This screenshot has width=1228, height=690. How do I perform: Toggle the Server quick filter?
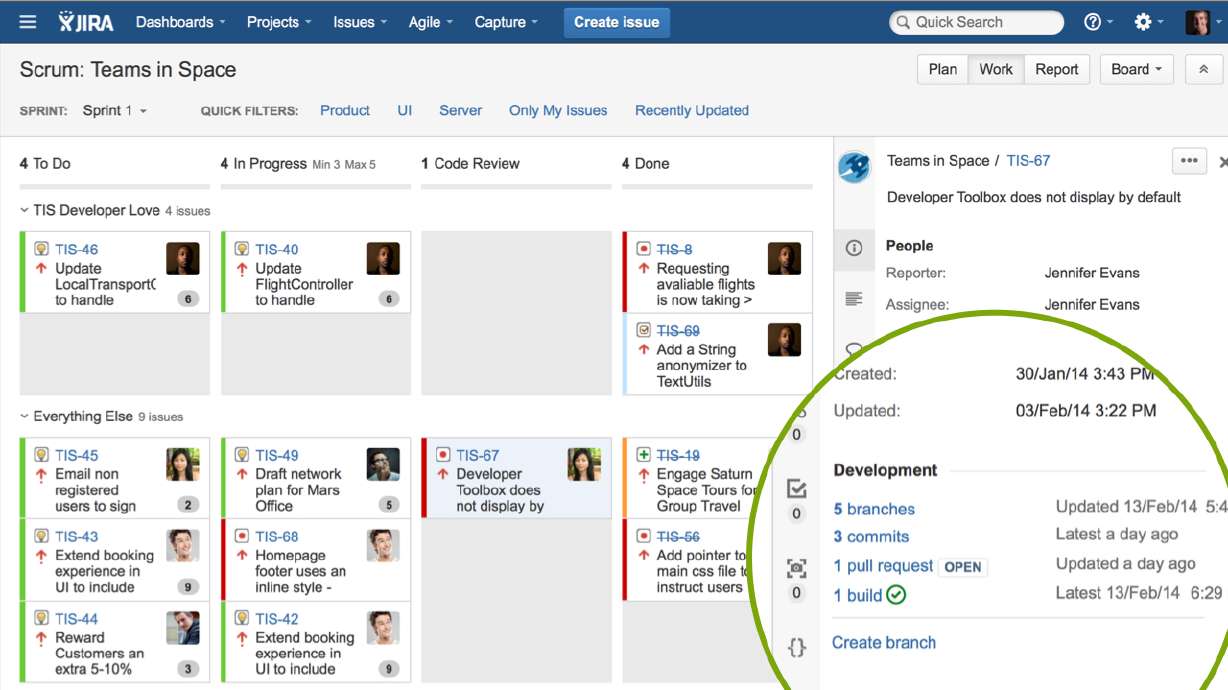(x=460, y=110)
